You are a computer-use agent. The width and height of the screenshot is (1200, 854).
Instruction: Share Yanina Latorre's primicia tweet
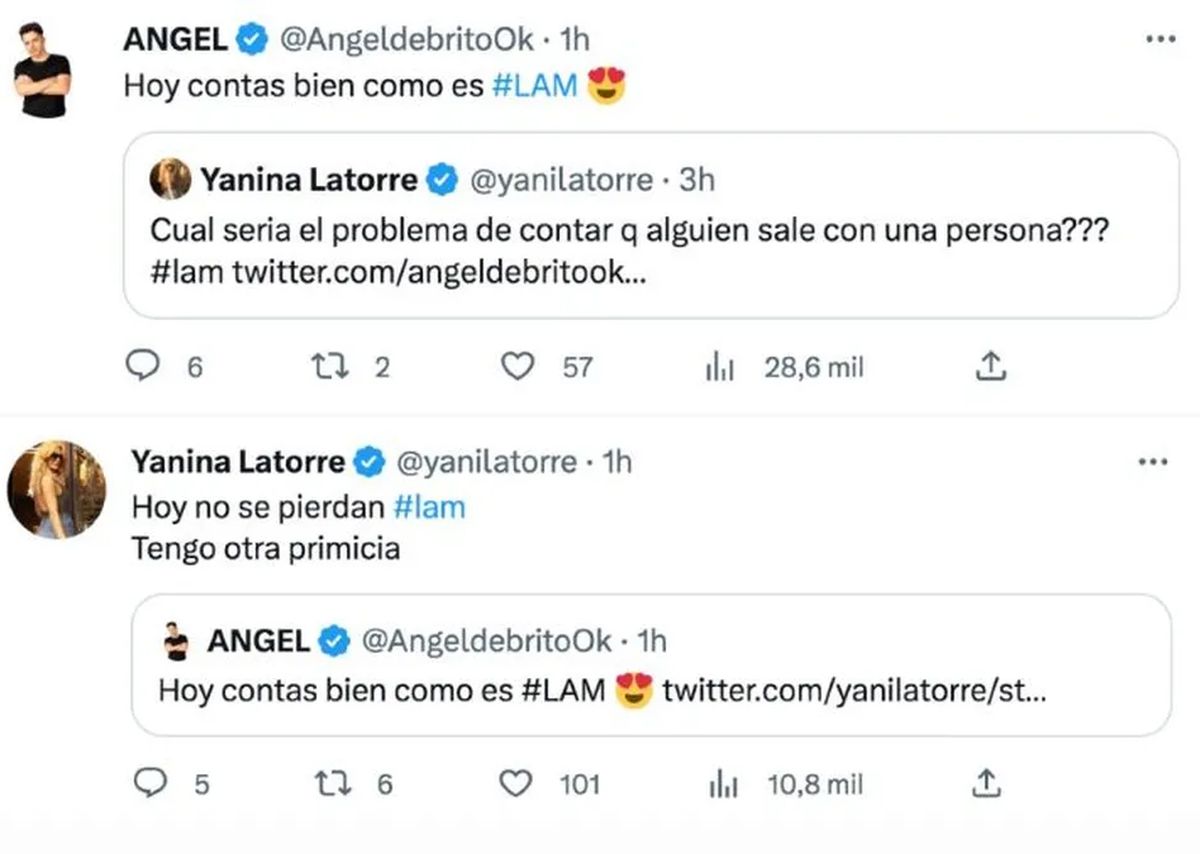pos(988,783)
